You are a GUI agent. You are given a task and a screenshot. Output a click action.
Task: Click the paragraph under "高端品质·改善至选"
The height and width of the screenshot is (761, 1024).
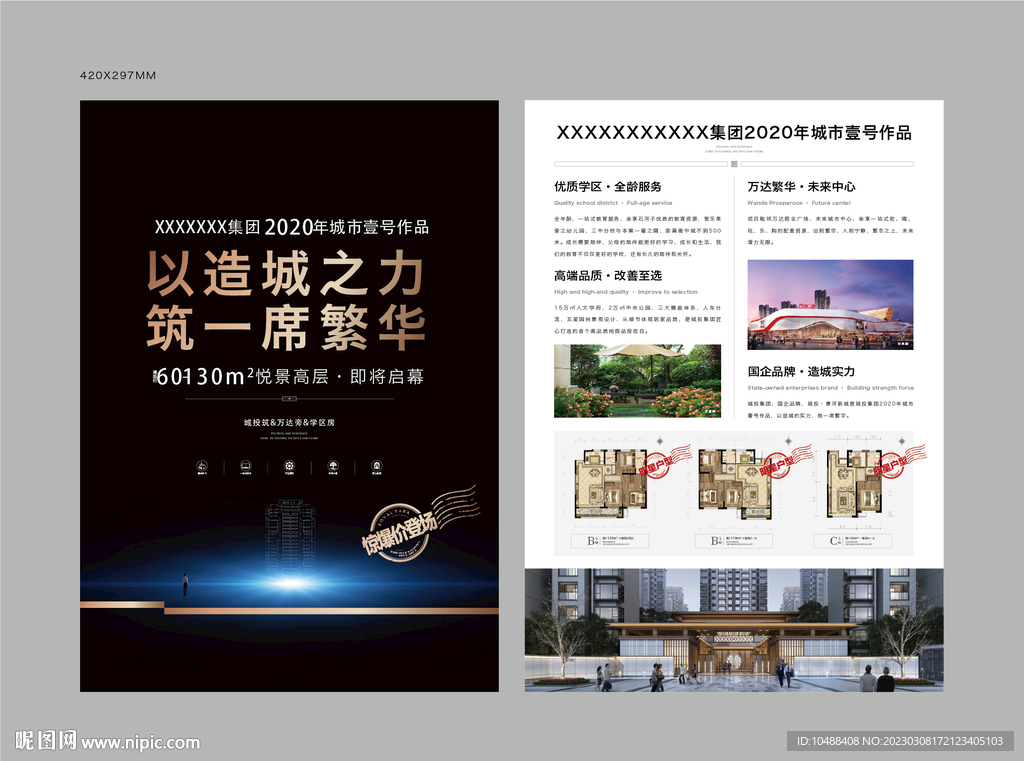(637, 319)
